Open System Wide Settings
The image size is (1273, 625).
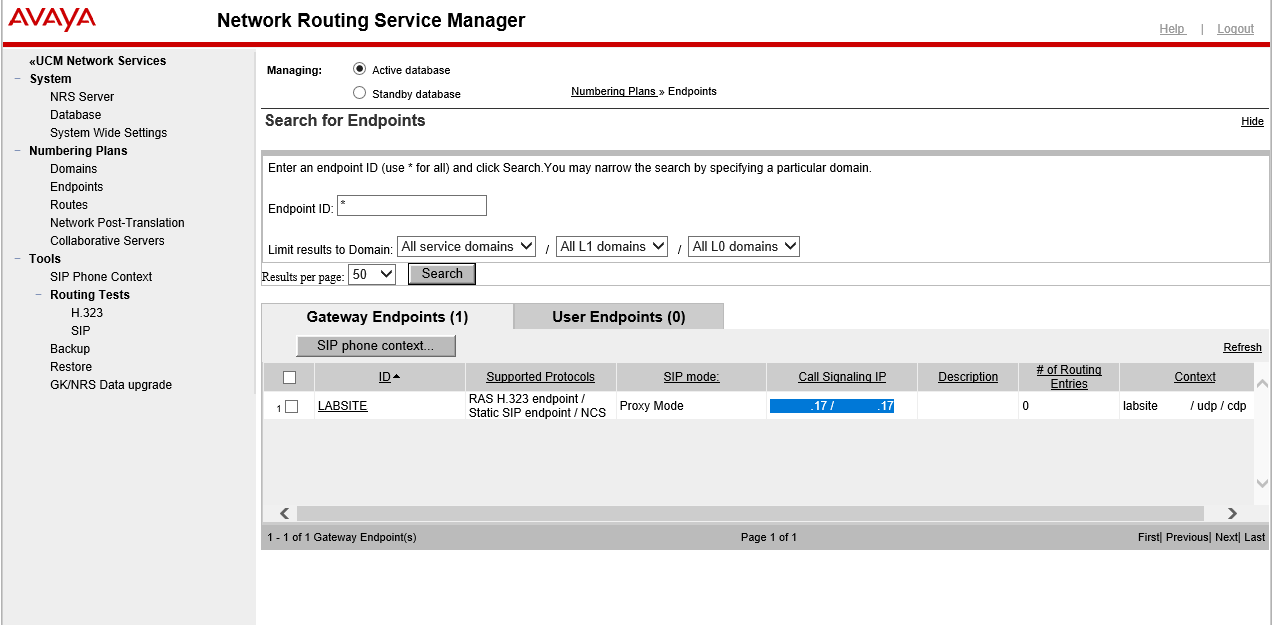[x=108, y=133]
